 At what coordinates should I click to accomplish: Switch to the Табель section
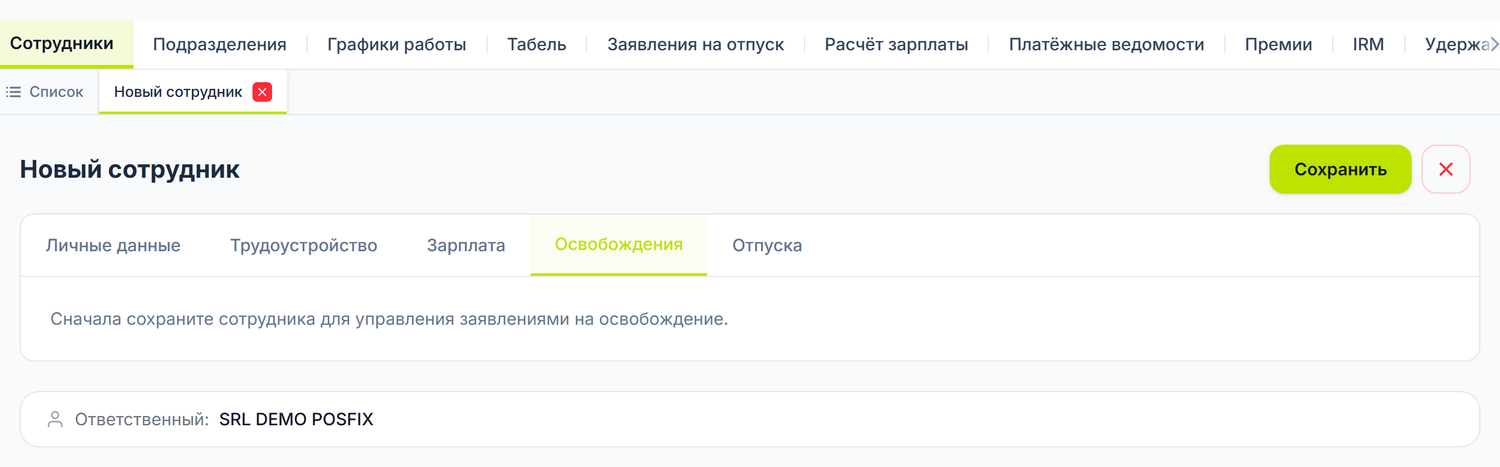(537, 45)
